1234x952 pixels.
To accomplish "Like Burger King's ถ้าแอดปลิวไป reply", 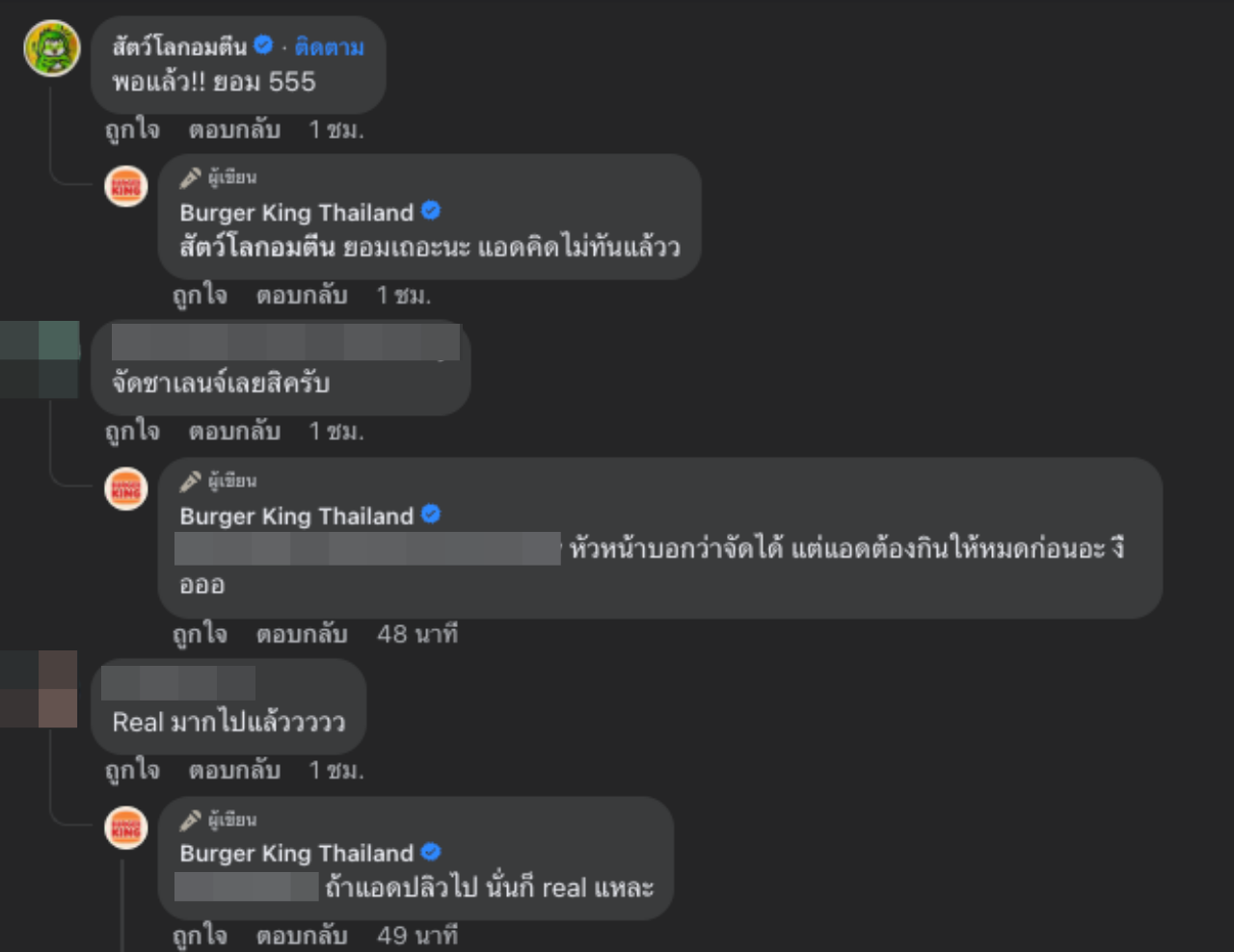I will coord(200,936).
